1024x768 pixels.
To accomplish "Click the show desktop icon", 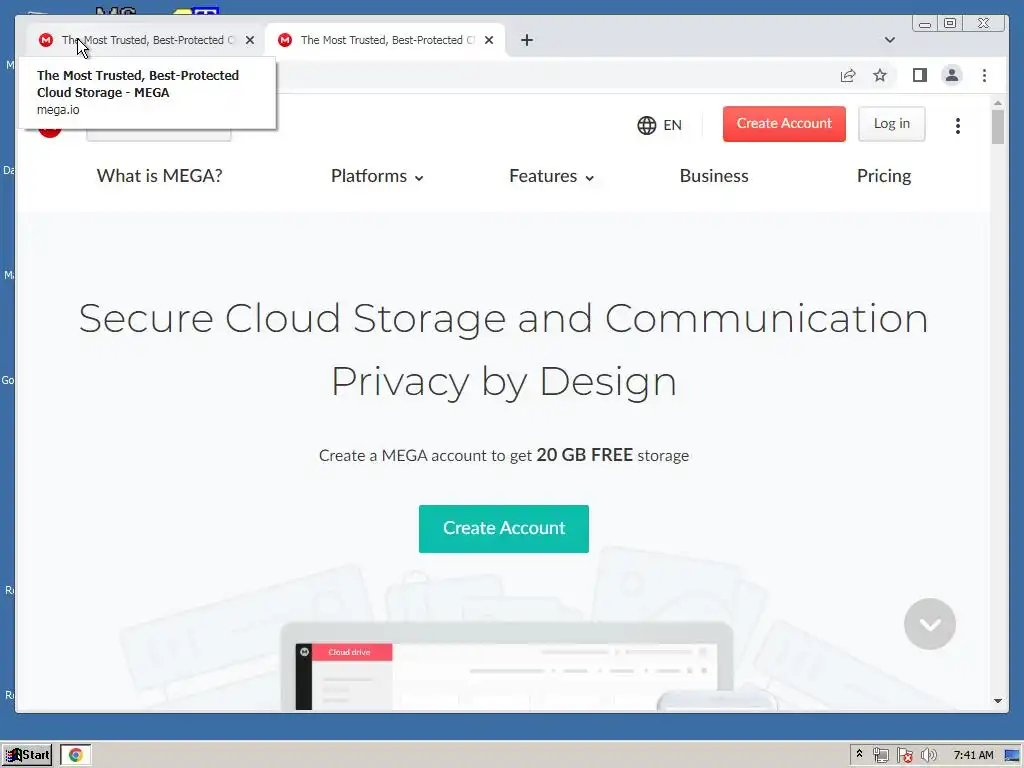I will [1012, 756].
